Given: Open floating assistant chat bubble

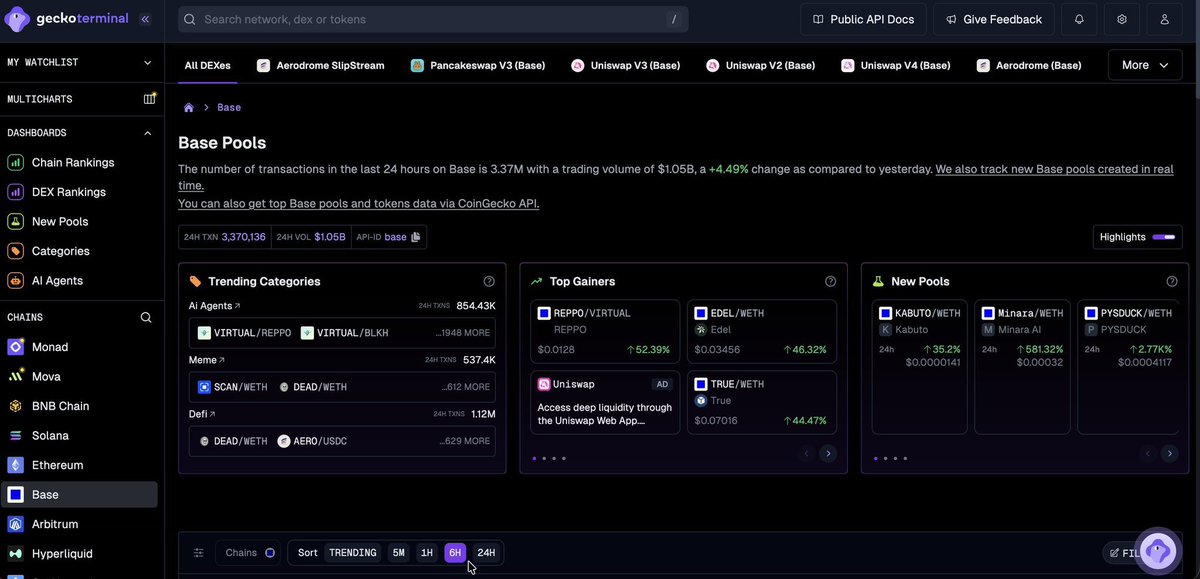Looking at the screenshot, I should 1159,551.
